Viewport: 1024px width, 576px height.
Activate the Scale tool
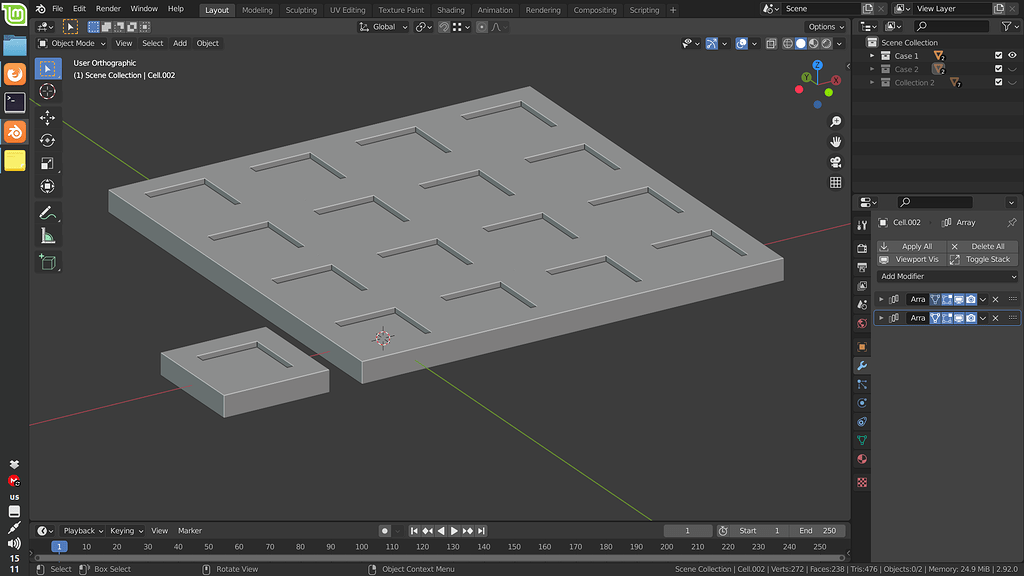(48, 163)
